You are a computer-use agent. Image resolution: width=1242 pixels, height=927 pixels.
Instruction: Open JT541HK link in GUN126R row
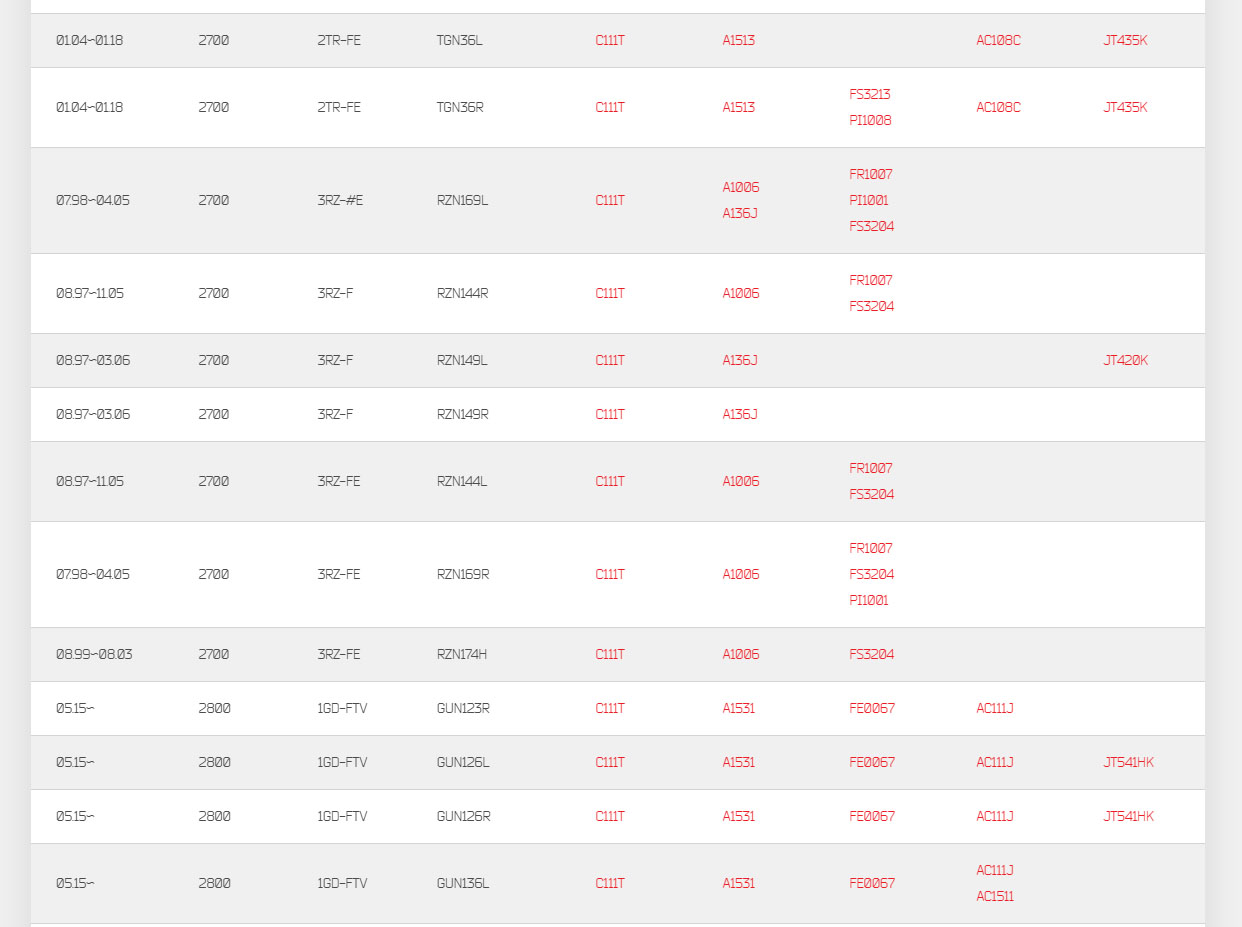point(1128,816)
